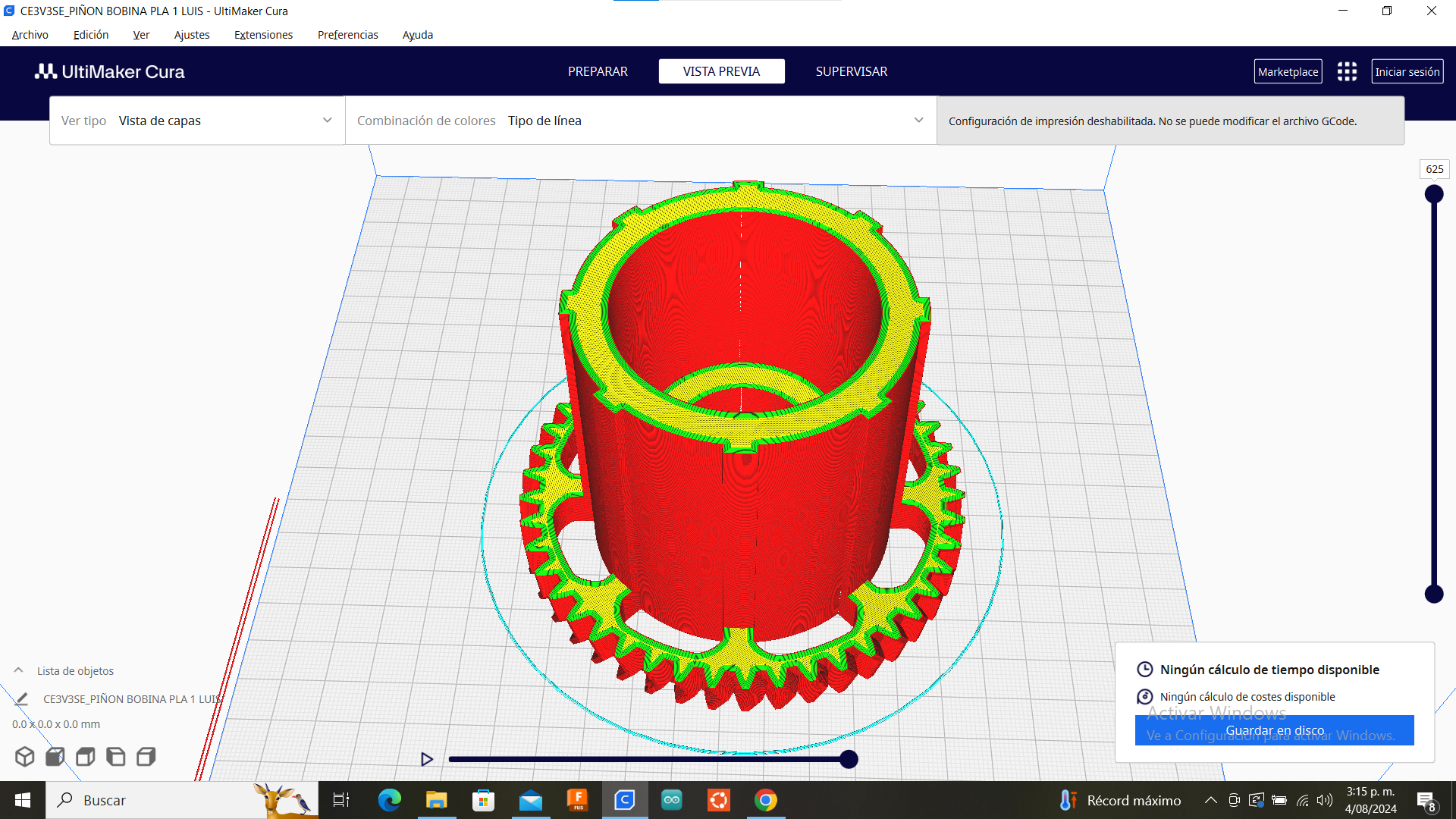Open the Combinación de colores dropdown
The width and height of the screenshot is (1456, 819).
[641, 121]
